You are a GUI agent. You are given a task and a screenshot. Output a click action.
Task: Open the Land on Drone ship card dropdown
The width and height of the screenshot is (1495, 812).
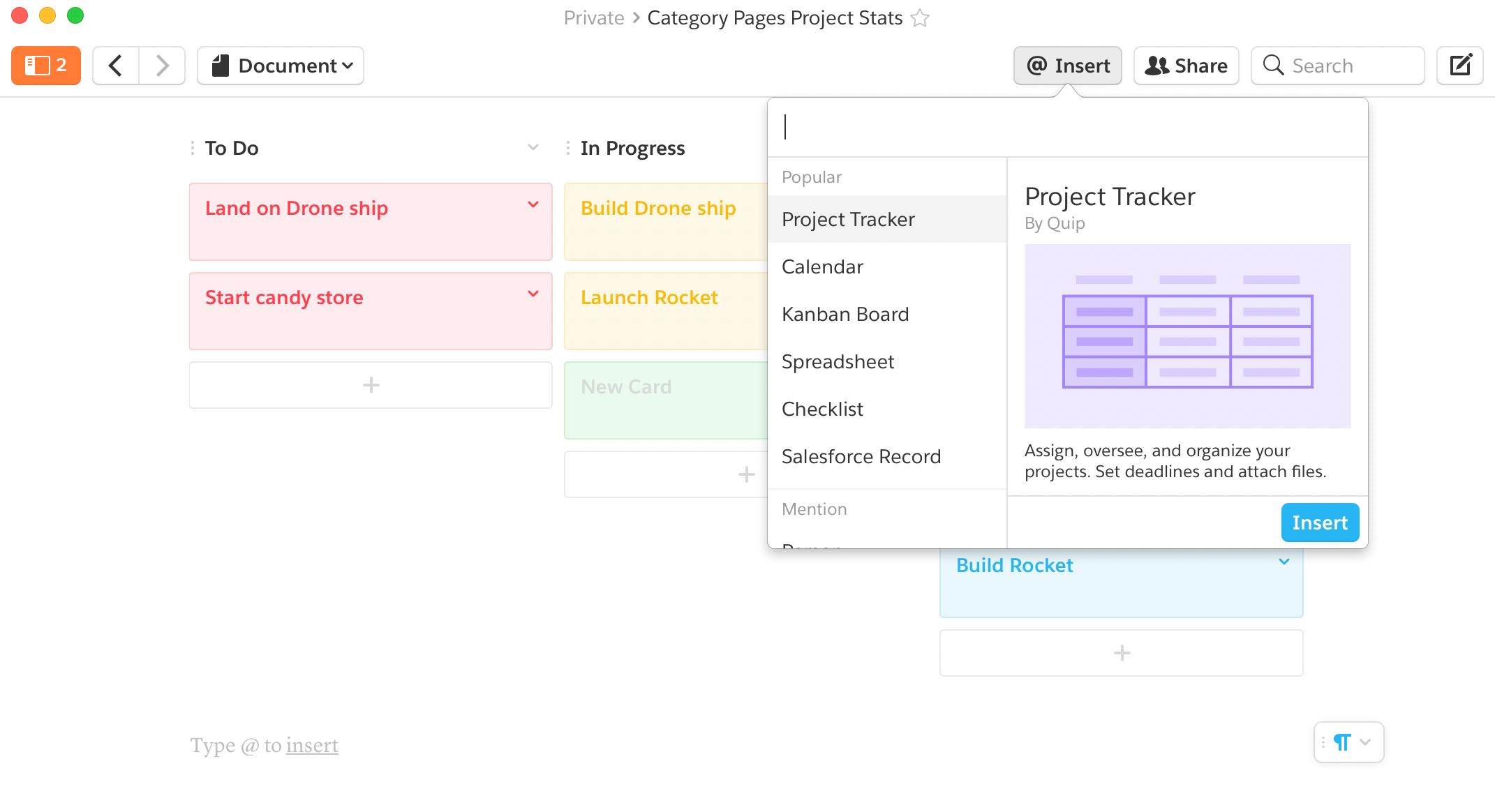pyautogui.click(x=534, y=204)
